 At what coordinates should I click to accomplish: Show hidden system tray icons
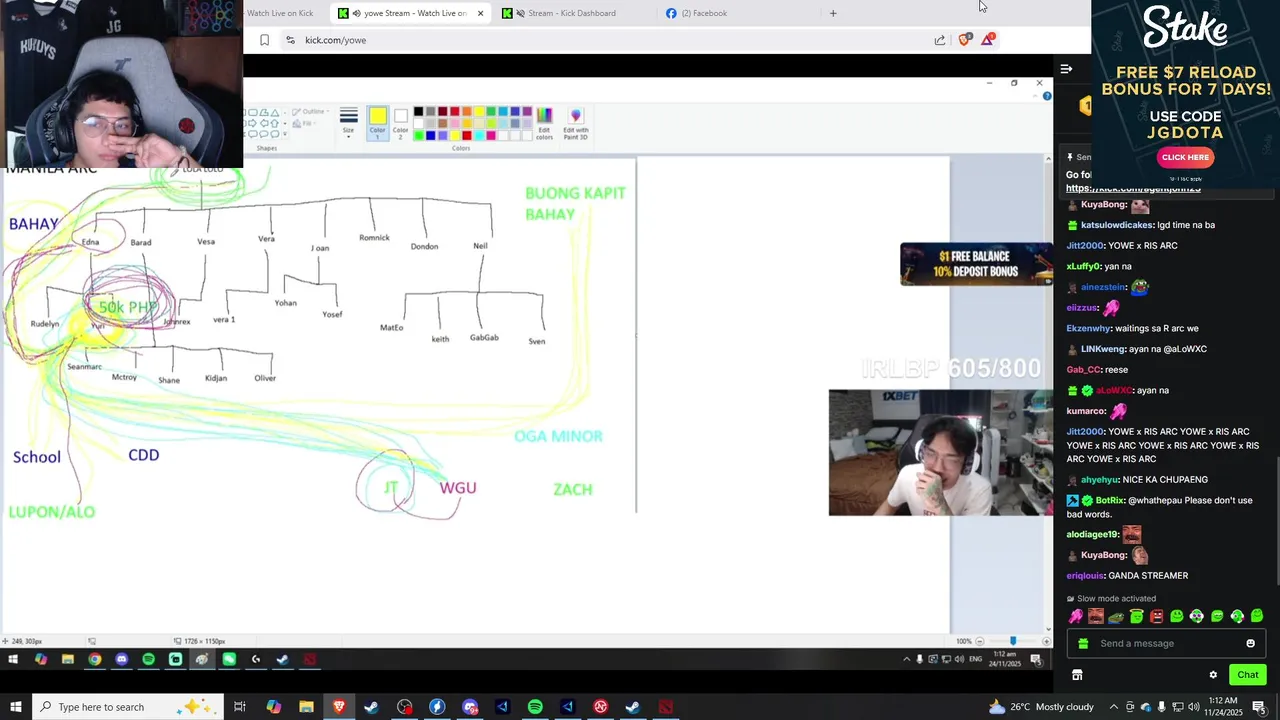point(1114,707)
